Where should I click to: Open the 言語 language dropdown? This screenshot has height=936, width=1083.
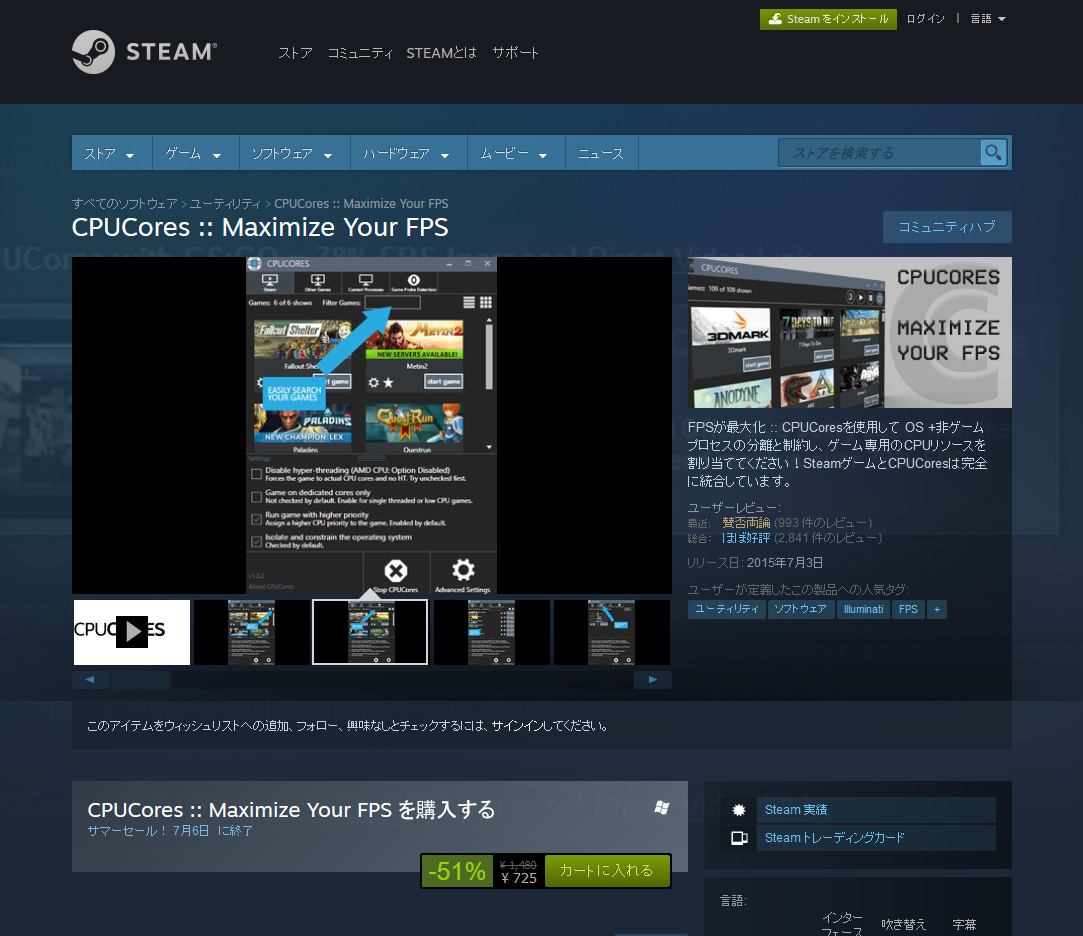coord(988,19)
